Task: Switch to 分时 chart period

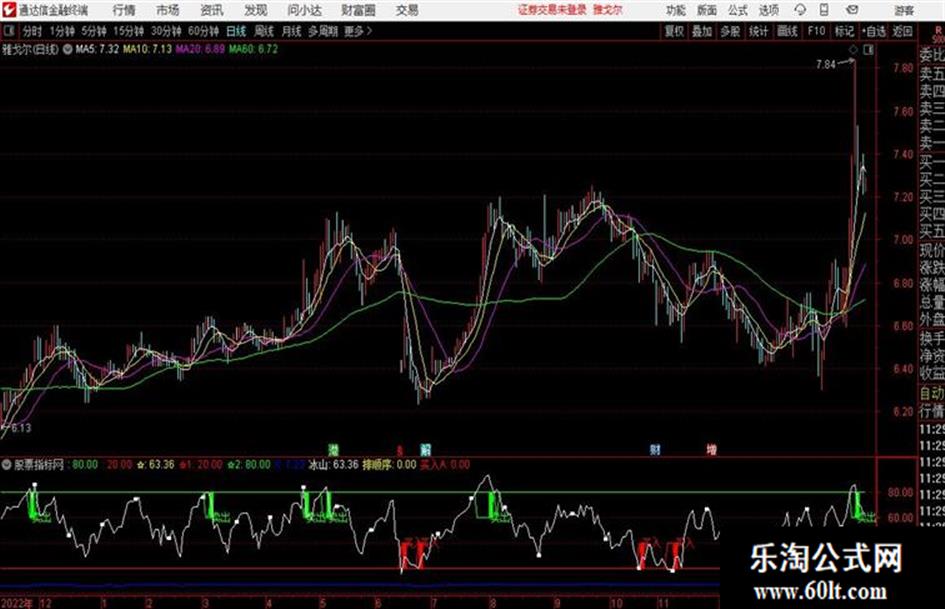Action: [33, 31]
